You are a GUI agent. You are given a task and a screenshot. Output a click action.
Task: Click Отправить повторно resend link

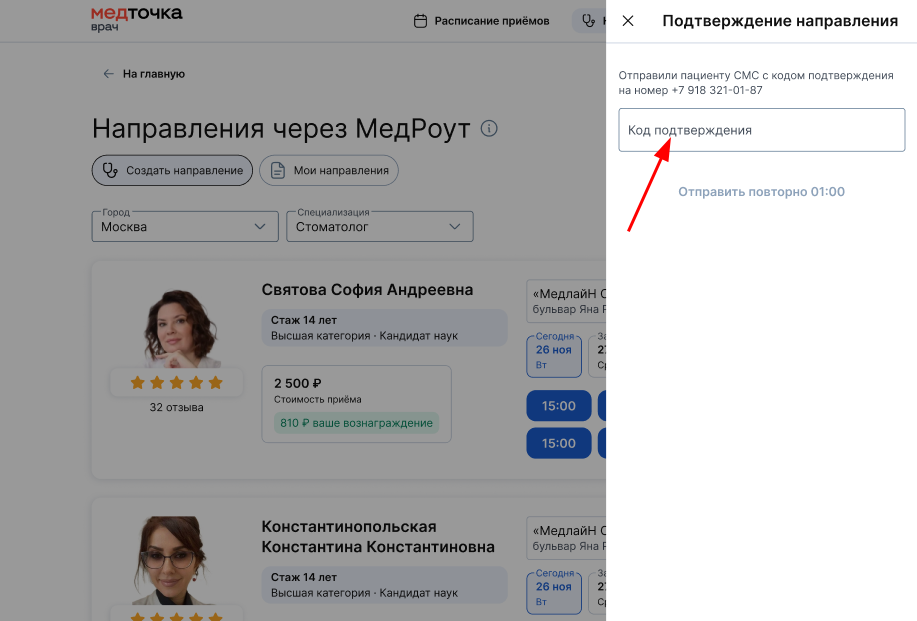(x=761, y=192)
